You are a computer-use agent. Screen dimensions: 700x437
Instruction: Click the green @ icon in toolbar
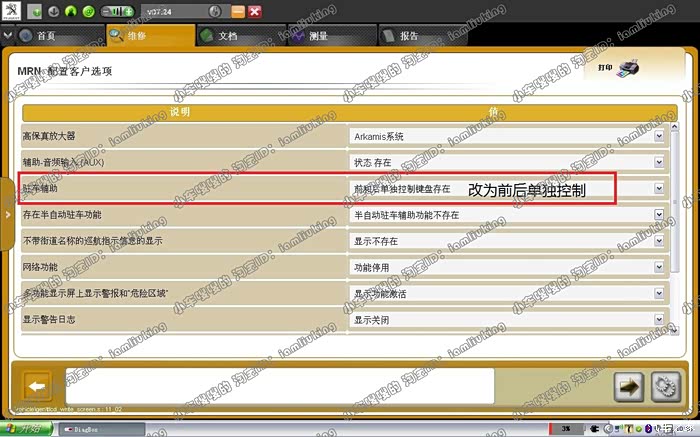[x=88, y=12]
